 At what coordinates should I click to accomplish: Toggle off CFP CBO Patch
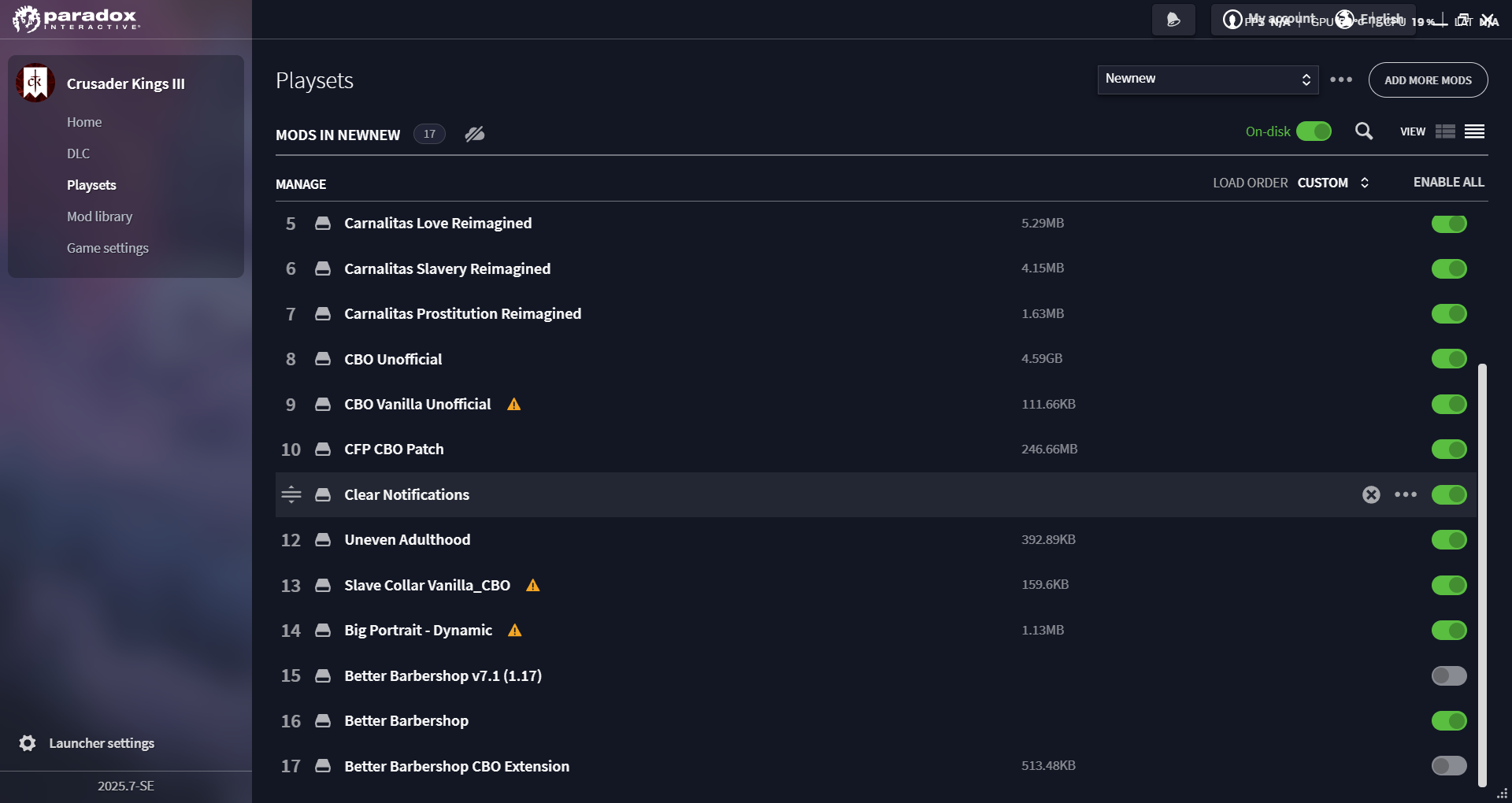[x=1449, y=450]
